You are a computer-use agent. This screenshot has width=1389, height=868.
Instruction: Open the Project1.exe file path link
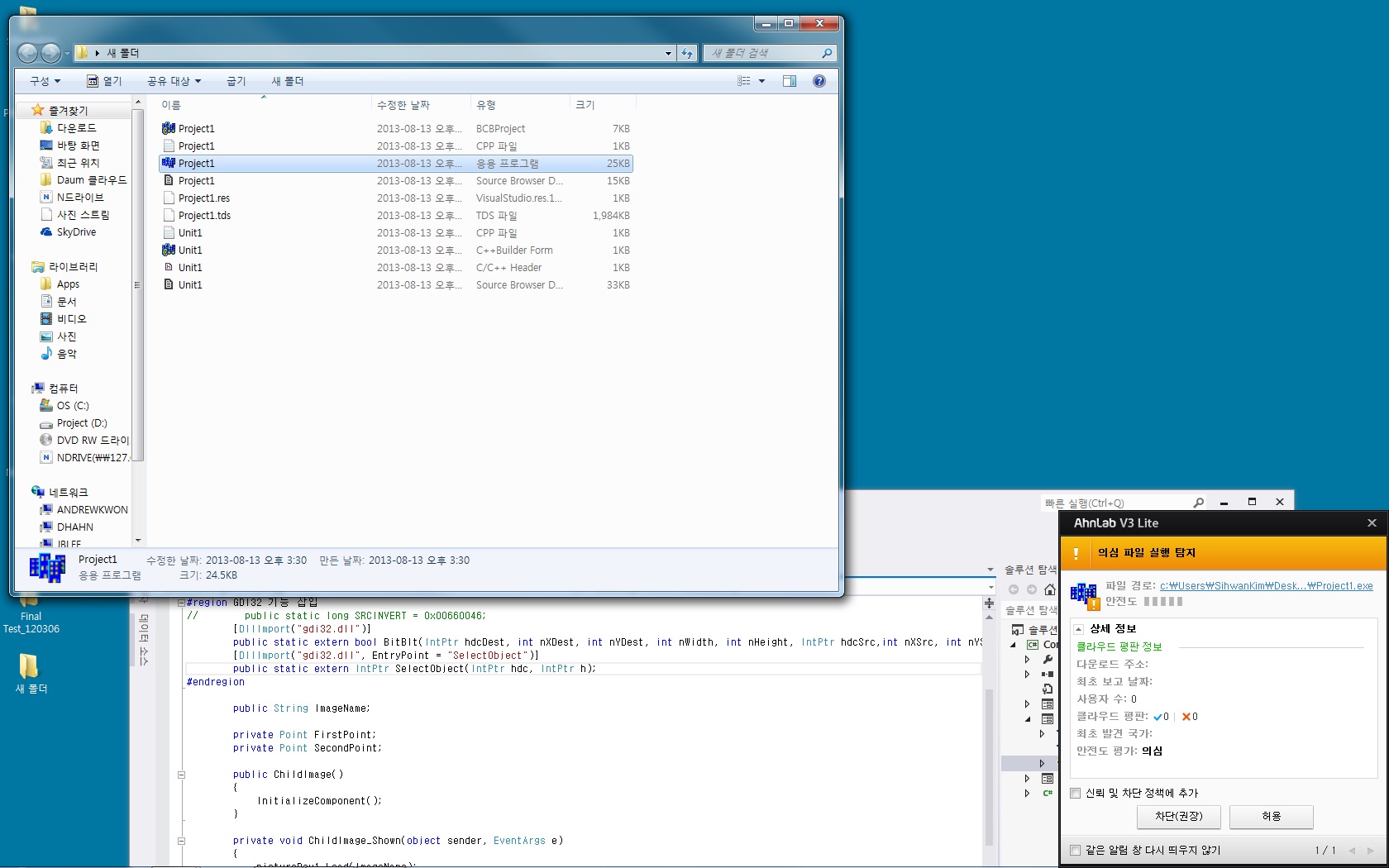[1266, 586]
